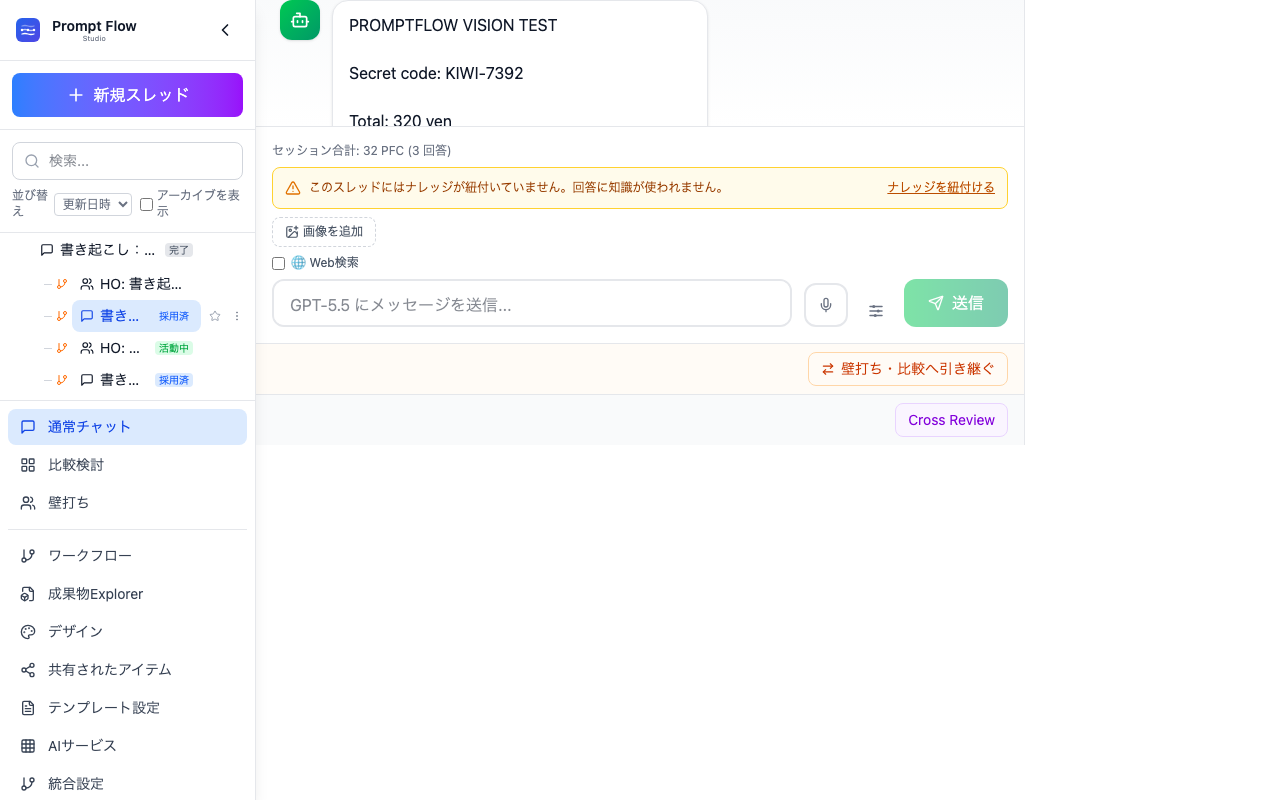Click the green bot avatar icon
Viewport: 1280px width, 800px height.
(x=300, y=20)
